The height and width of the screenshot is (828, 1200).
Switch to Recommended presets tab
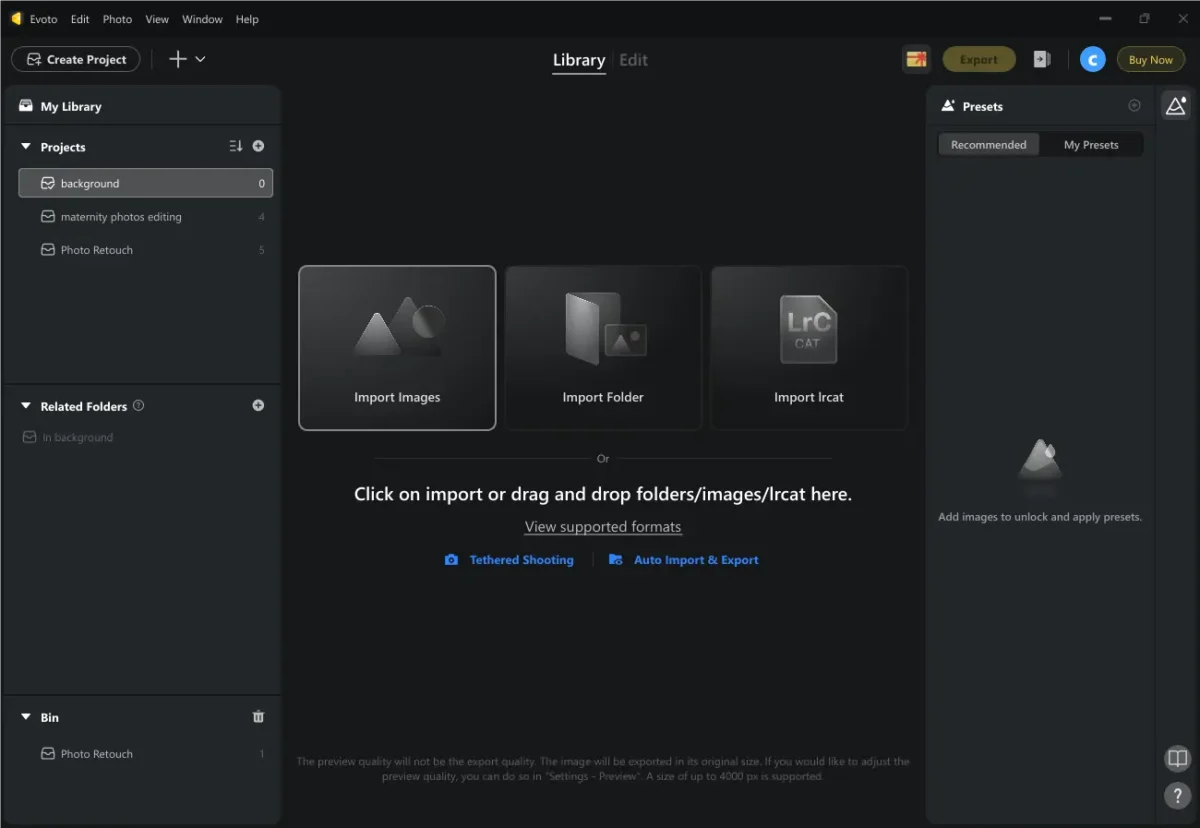[x=988, y=145]
